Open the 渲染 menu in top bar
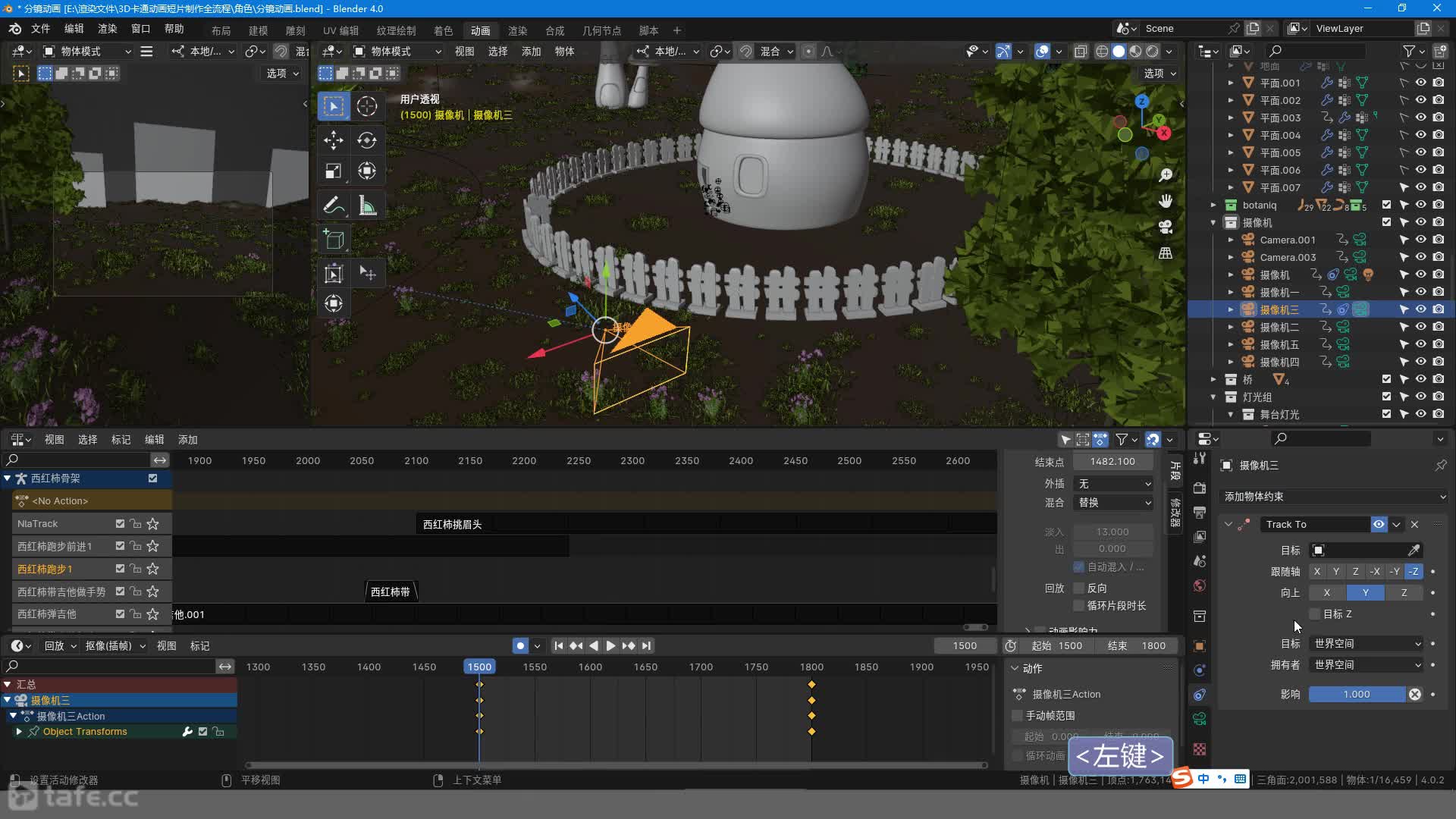 107,29
